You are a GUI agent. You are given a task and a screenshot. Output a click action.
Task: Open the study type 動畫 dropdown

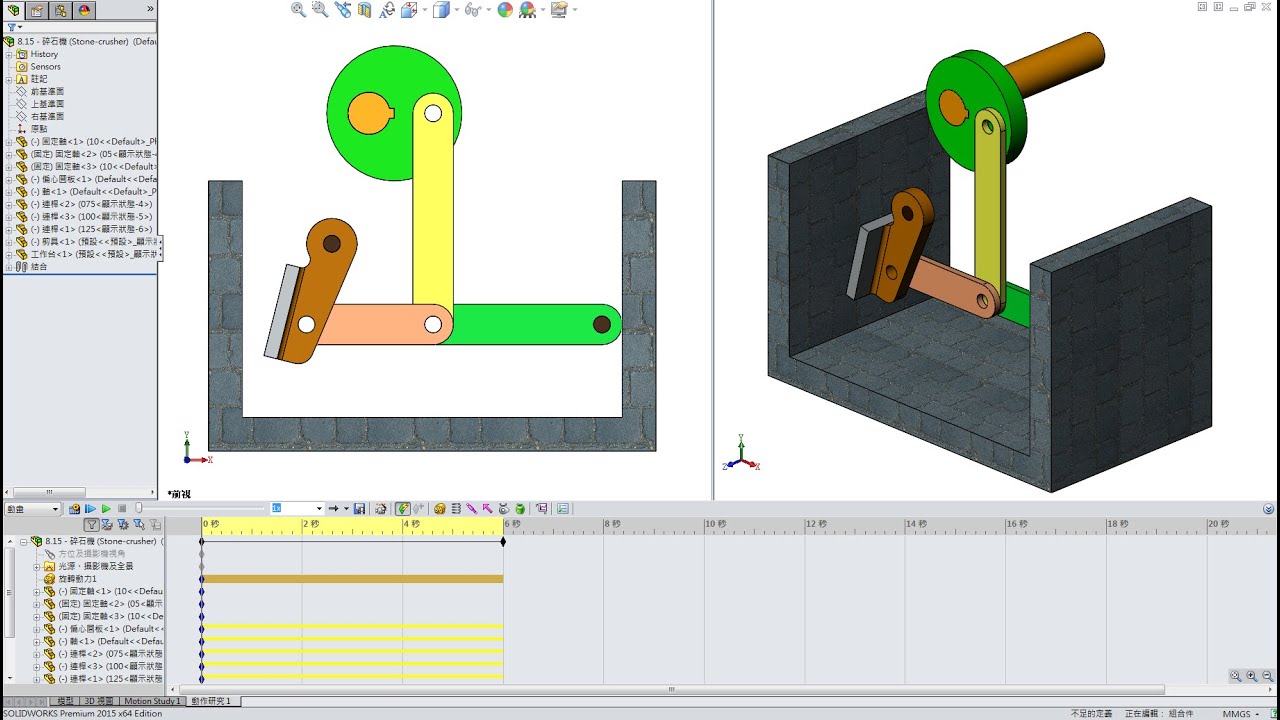32,509
